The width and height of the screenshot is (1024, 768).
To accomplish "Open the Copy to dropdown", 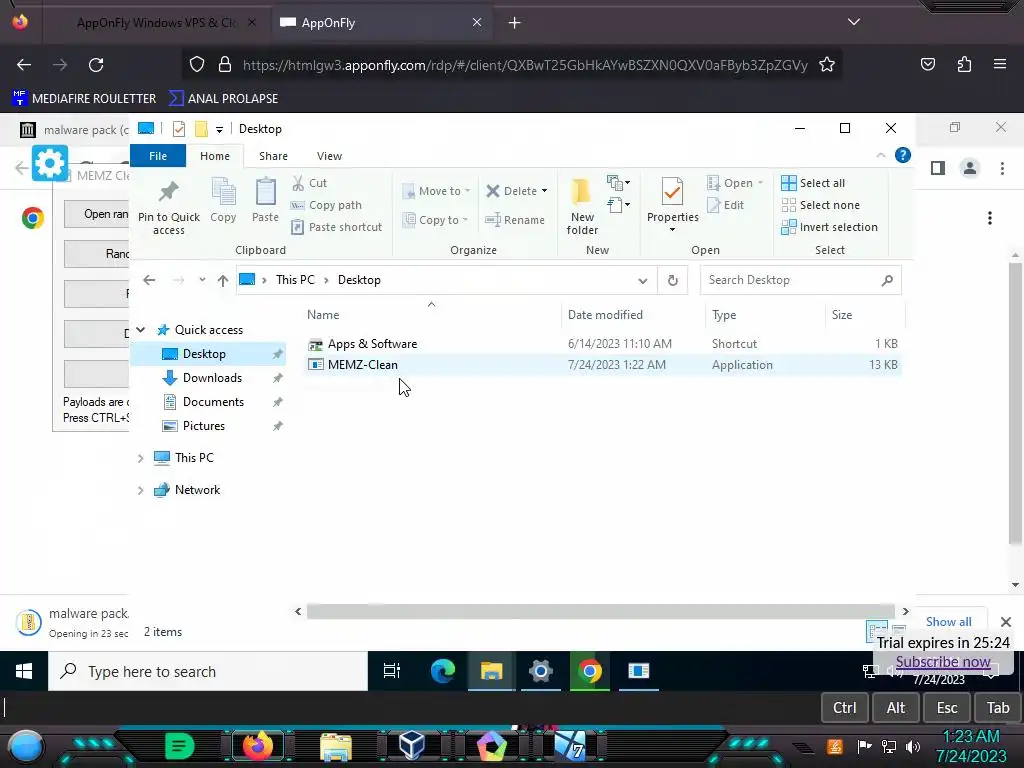I will click(436, 220).
